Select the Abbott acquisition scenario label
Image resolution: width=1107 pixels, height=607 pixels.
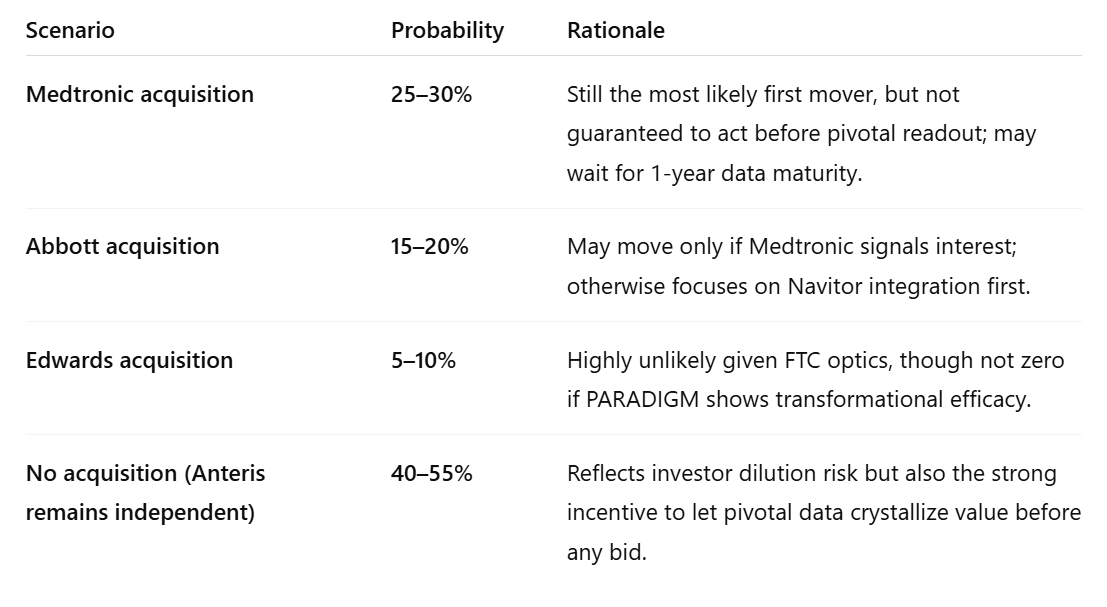click(122, 247)
